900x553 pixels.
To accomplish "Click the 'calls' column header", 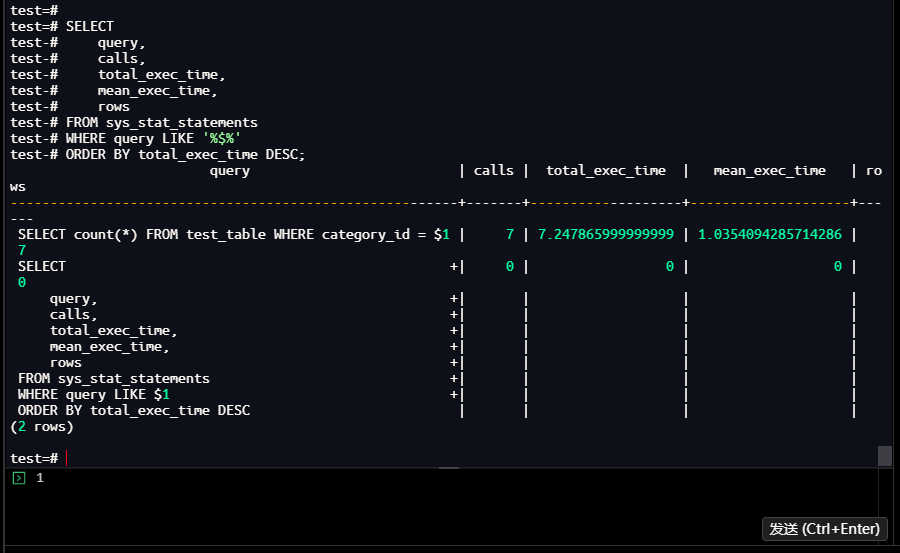I will tap(494, 171).
